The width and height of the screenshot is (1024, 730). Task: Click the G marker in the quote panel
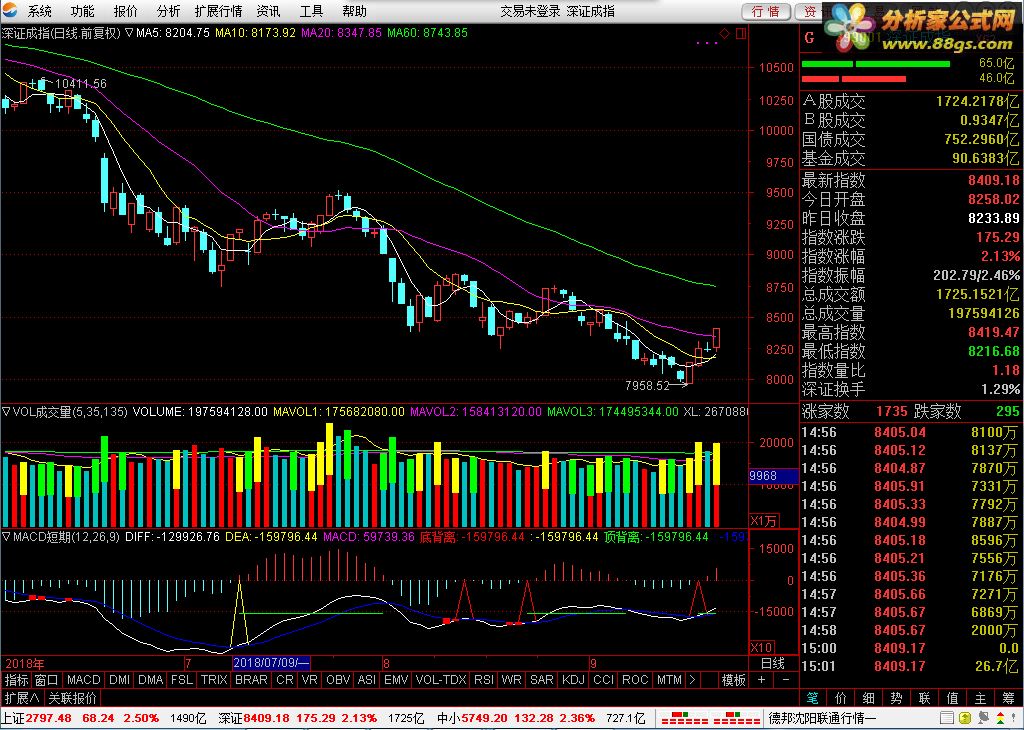(810, 39)
